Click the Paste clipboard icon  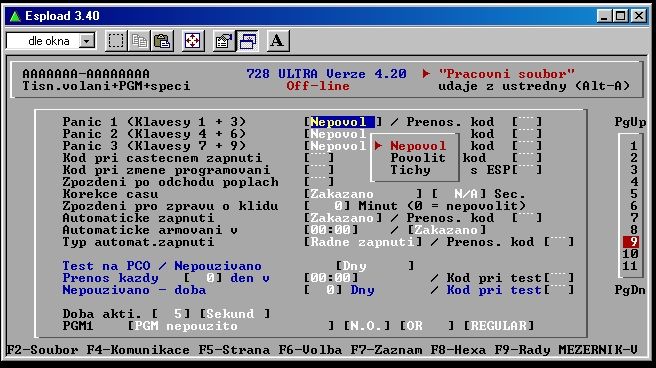click(x=162, y=41)
